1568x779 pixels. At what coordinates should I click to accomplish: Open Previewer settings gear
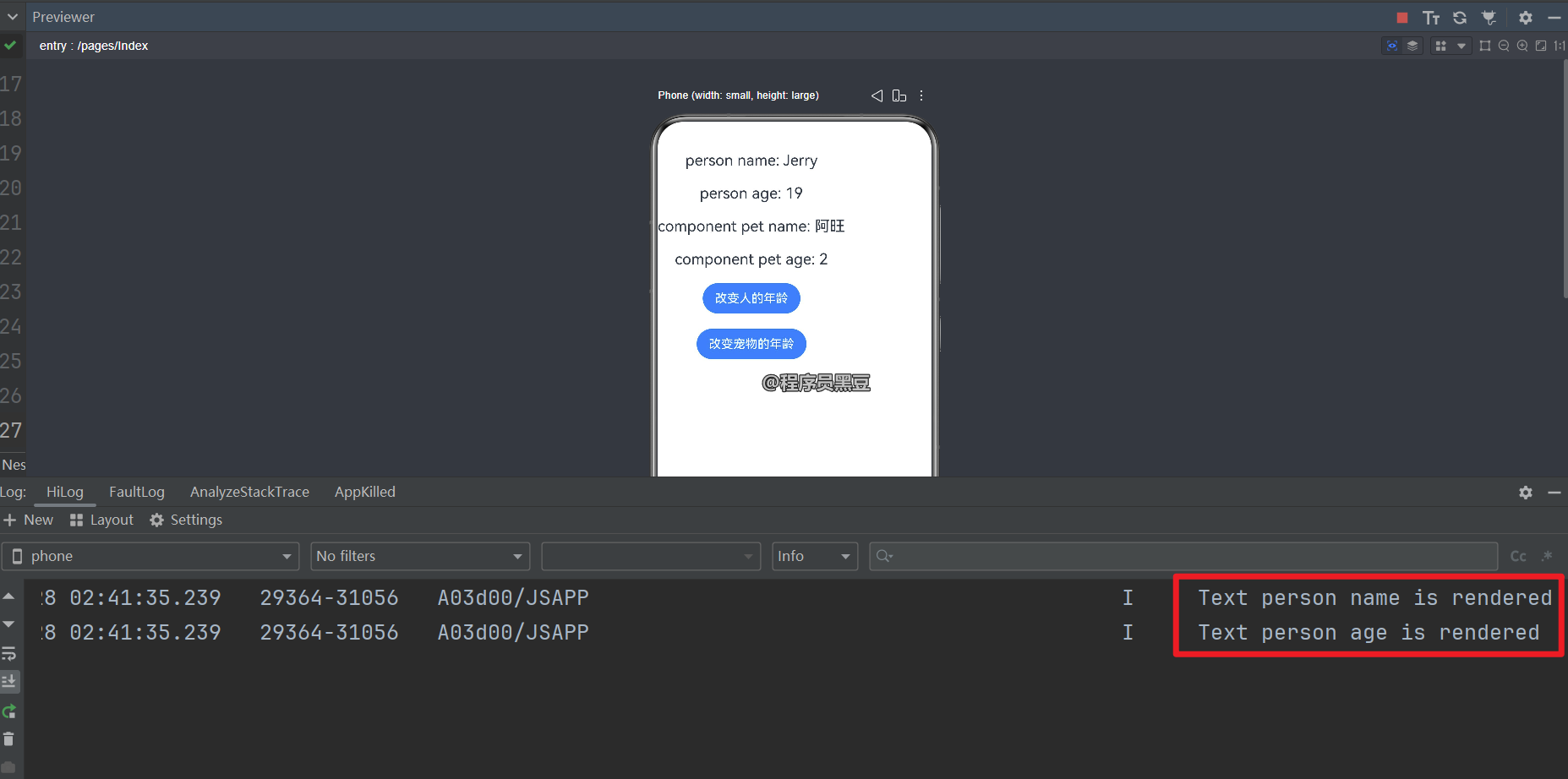(1526, 17)
